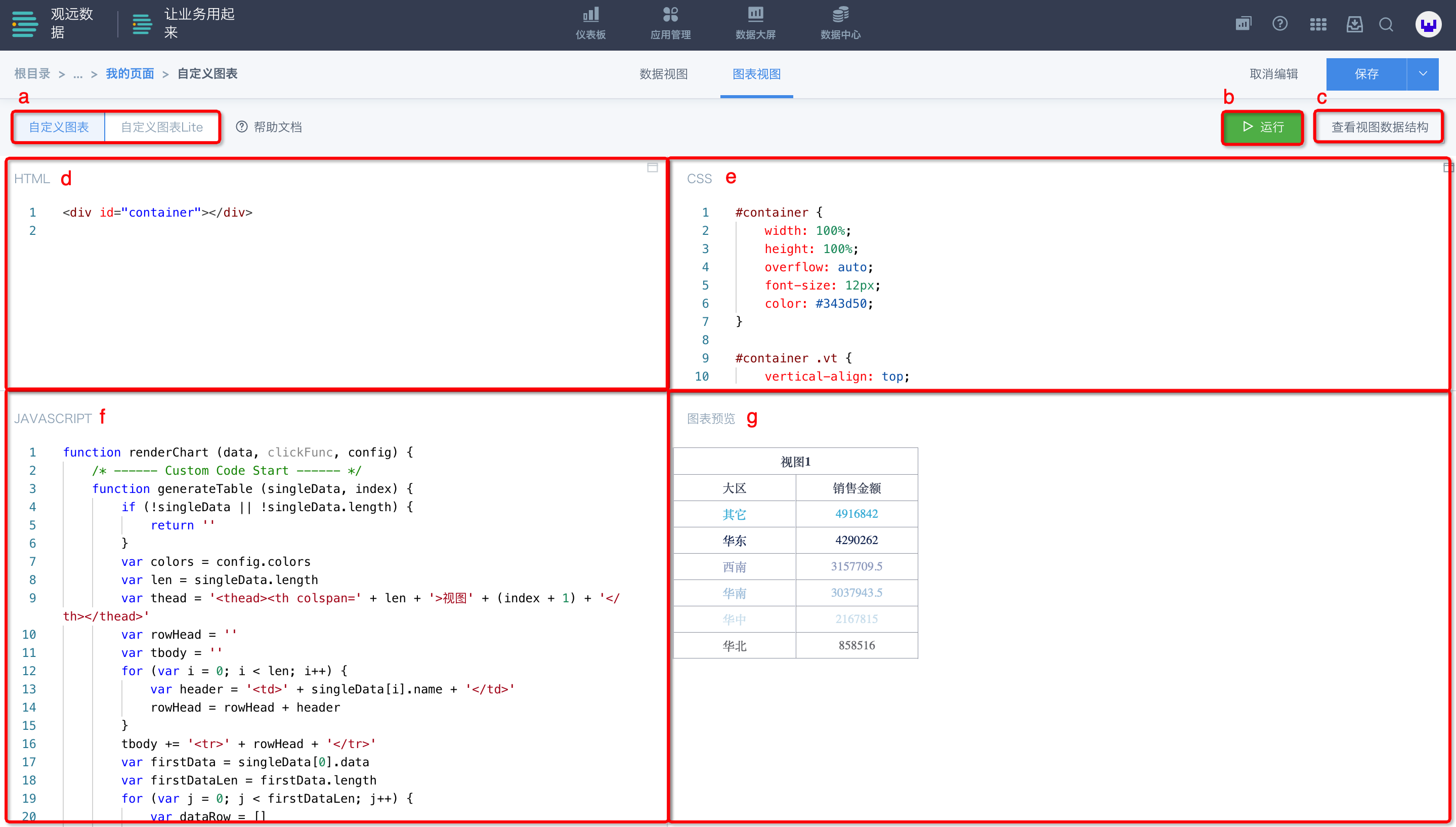Image resolution: width=1456 pixels, height=827 pixels.
Task: Click the 2167815 value cell
Action: (x=857, y=619)
